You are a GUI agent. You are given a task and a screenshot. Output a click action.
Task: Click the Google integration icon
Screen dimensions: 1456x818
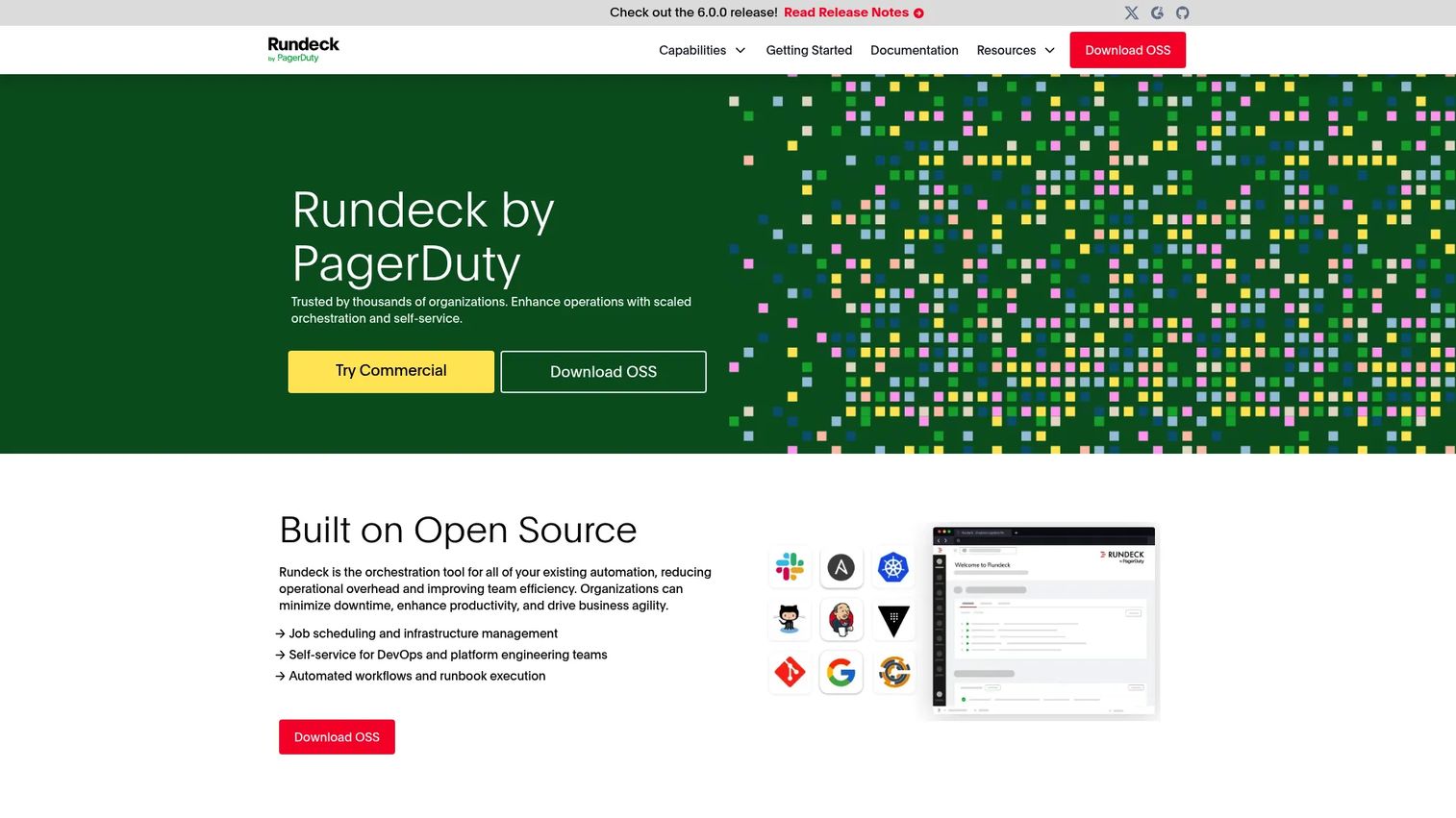tap(841, 672)
